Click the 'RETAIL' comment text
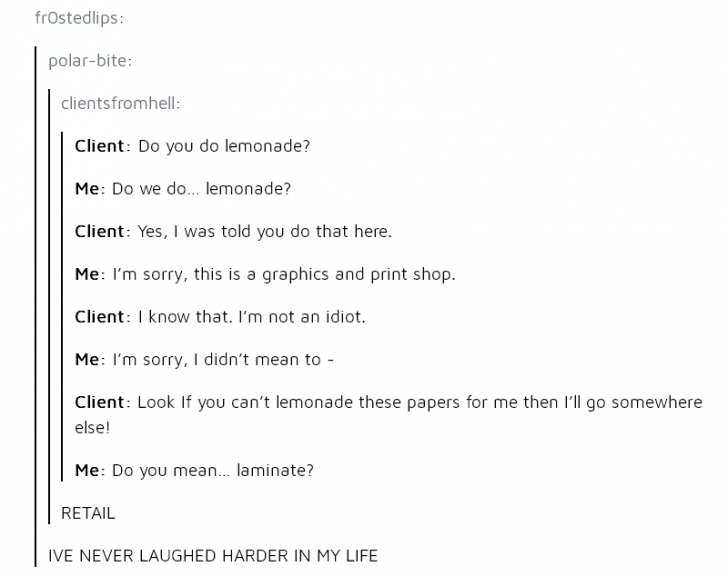This screenshot has width=728, height=576. 88,513
